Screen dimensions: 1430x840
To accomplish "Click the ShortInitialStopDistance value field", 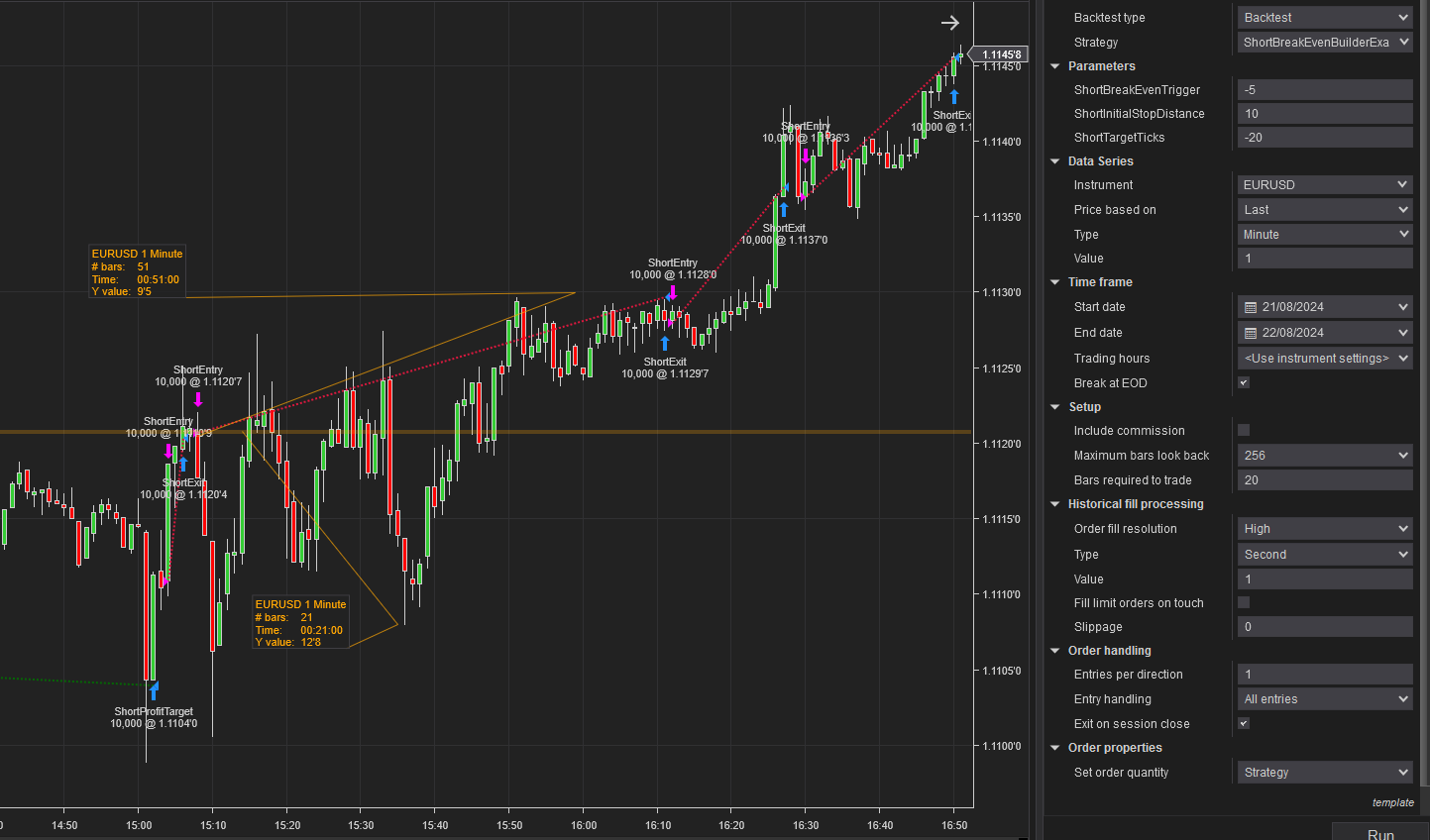I will [1325, 114].
